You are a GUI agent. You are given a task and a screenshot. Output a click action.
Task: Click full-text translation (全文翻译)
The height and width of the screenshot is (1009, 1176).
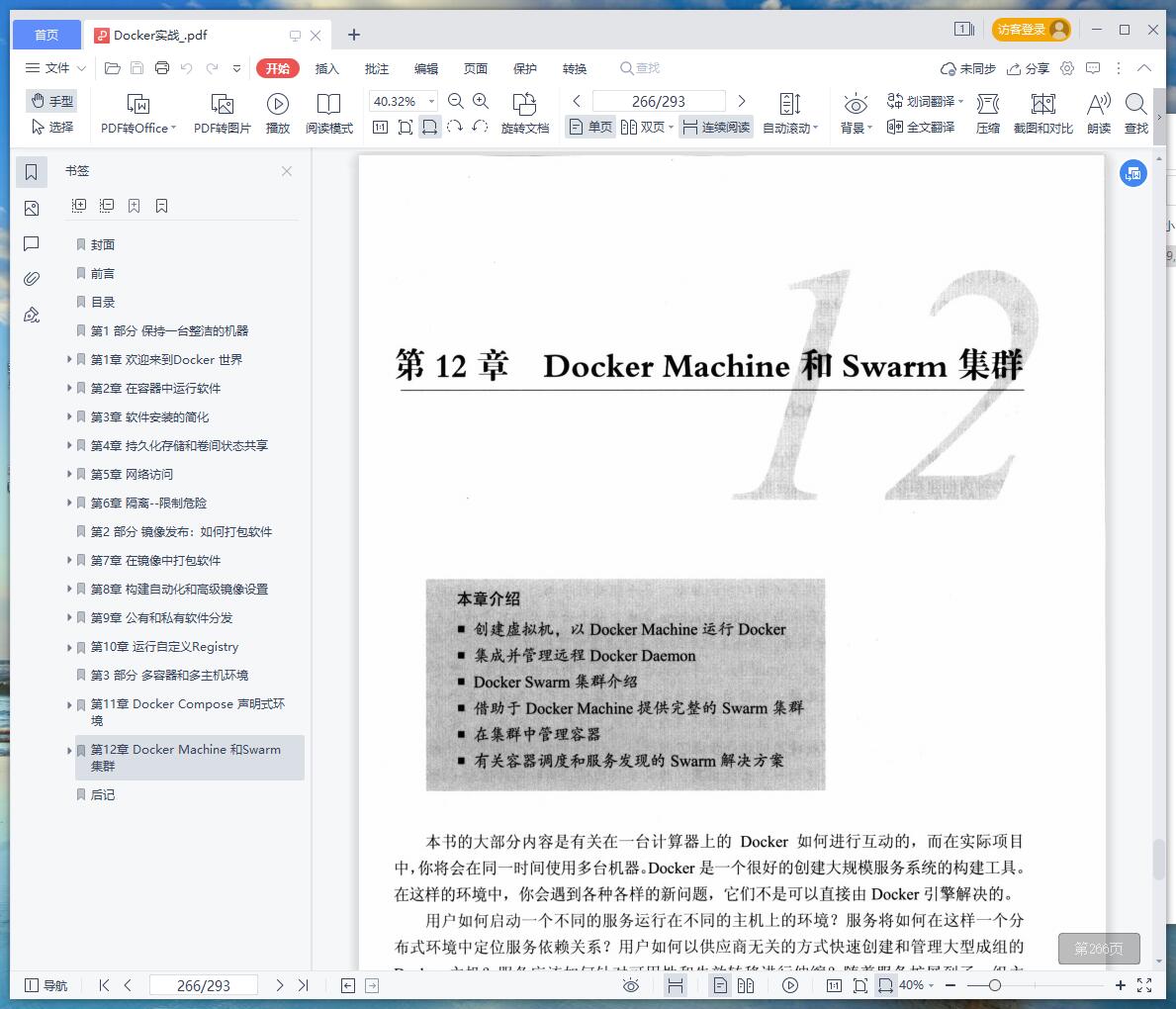pyautogui.click(x=921, y=127)
